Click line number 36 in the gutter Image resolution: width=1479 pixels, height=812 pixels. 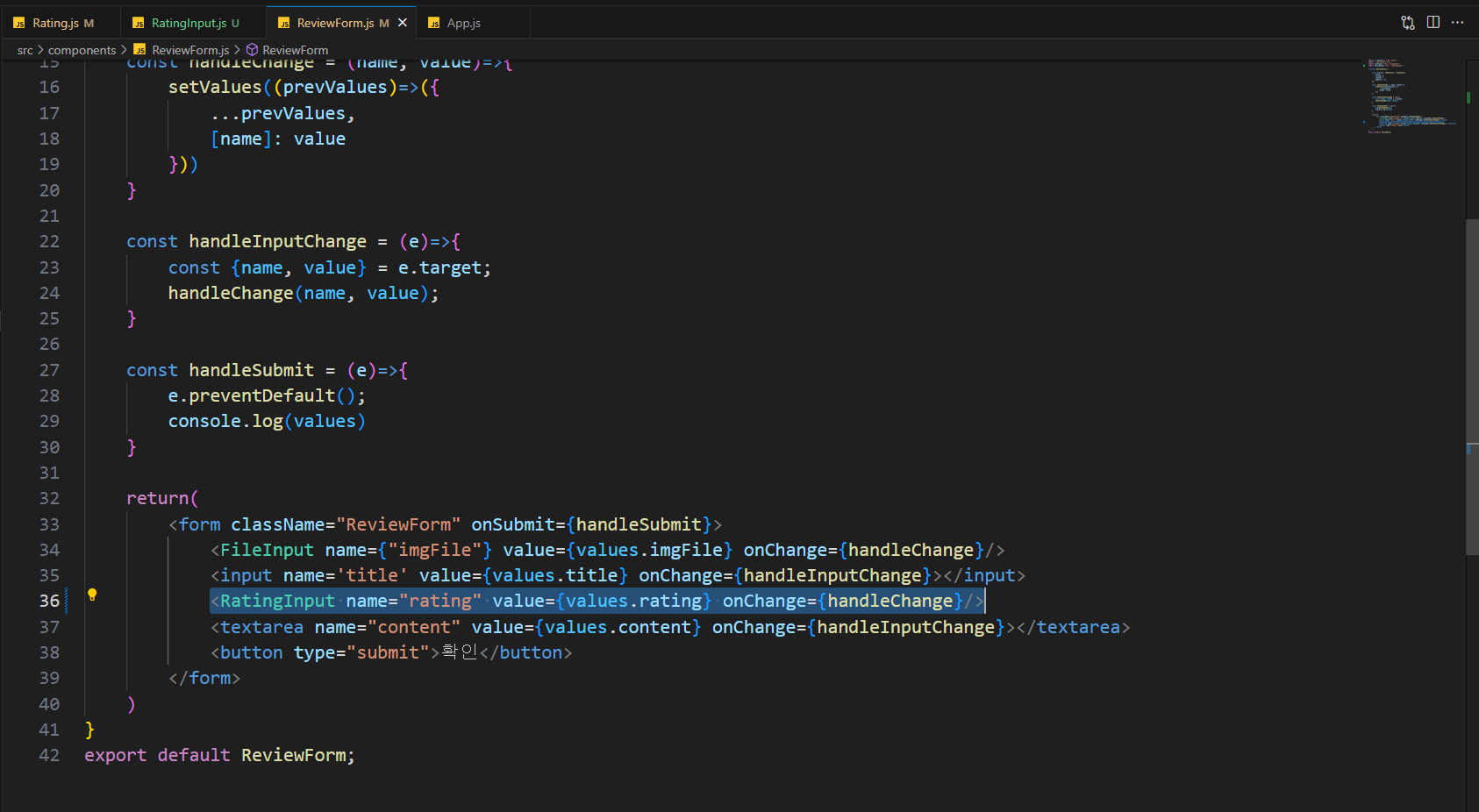point(49,602)
